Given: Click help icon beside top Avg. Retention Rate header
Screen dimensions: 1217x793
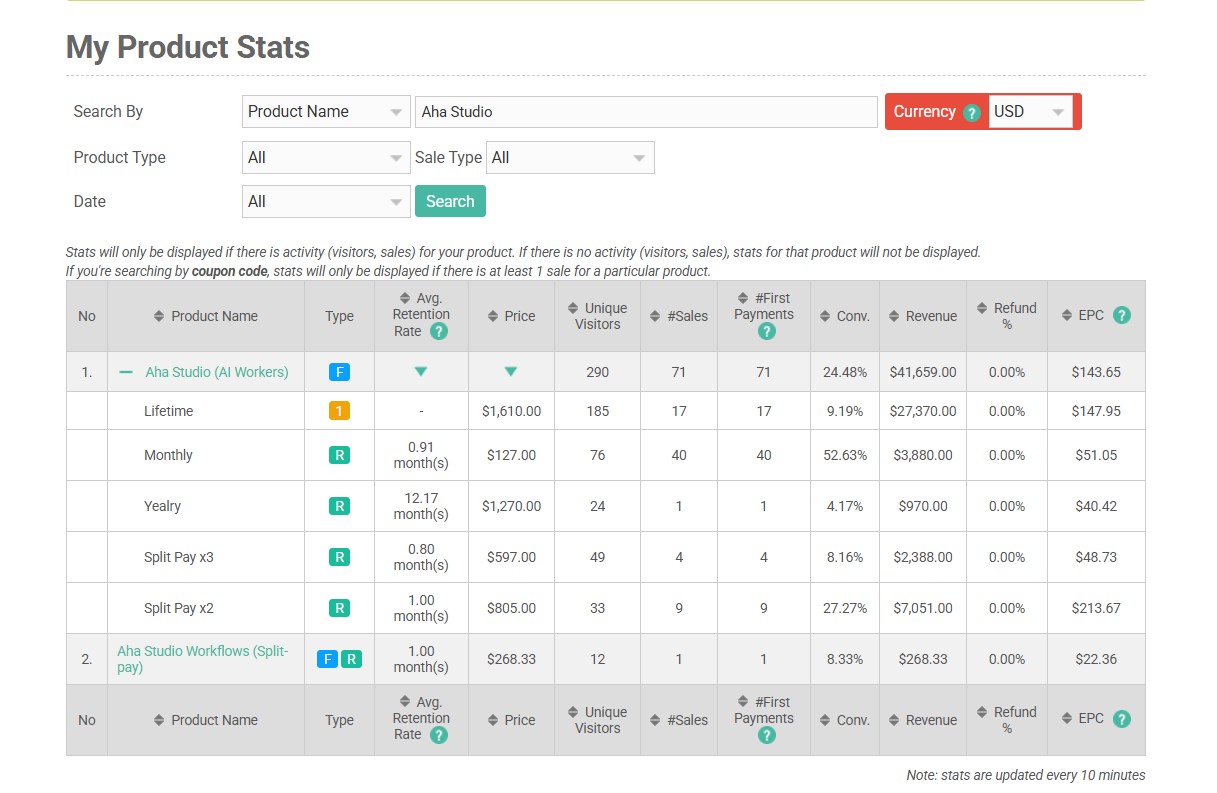Looking at the screenshot, I should 438,331.
